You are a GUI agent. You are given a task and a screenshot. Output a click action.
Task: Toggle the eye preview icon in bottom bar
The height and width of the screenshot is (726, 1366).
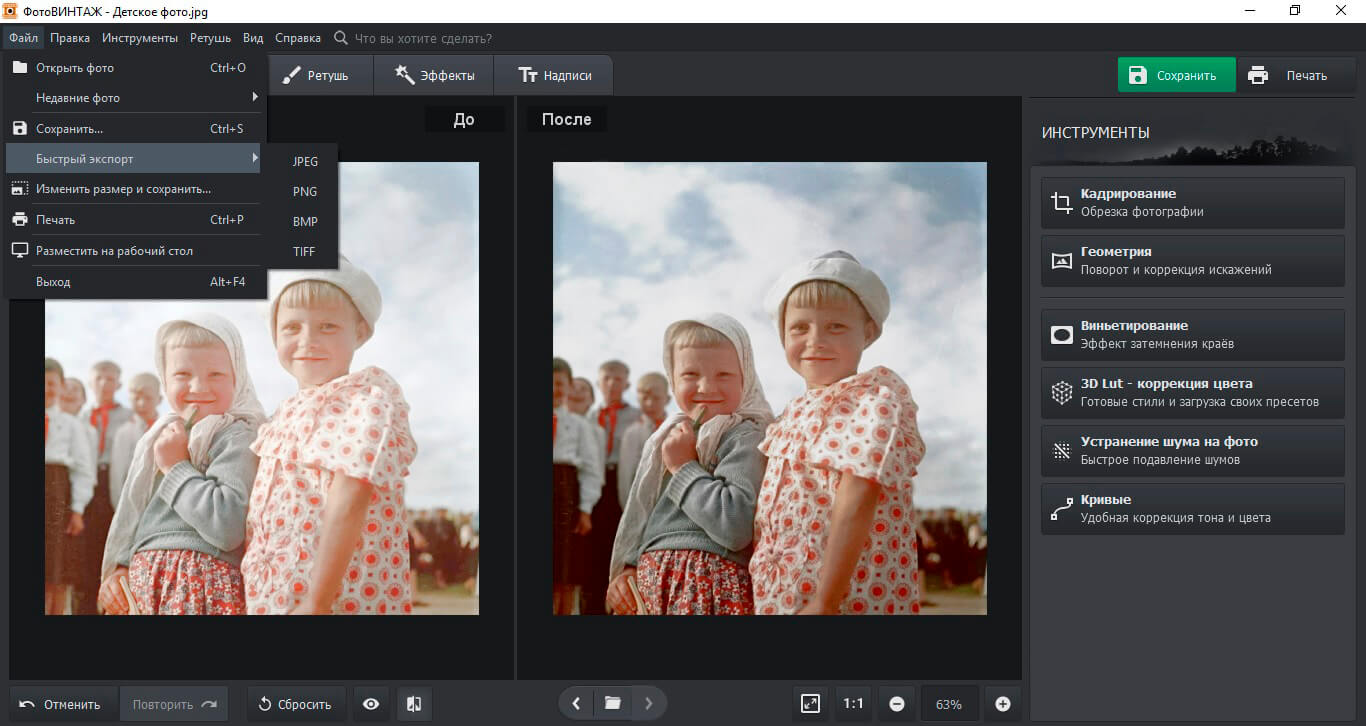pos(371,704)
